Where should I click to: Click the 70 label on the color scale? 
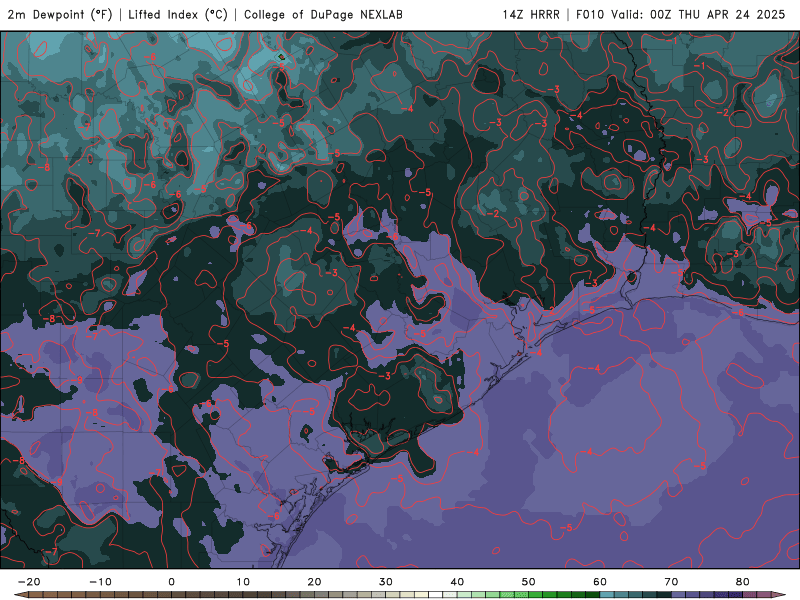[x=671, y=582]
